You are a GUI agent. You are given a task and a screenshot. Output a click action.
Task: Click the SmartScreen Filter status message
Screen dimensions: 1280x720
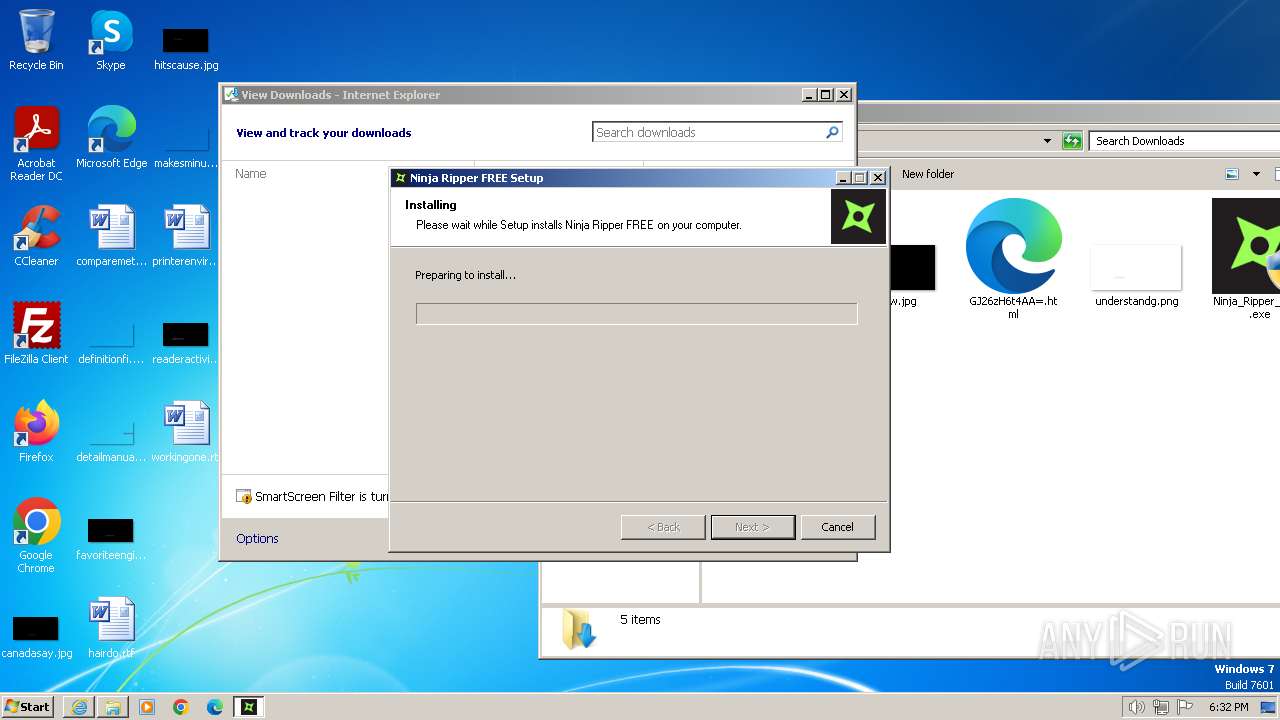pos(313,496)
